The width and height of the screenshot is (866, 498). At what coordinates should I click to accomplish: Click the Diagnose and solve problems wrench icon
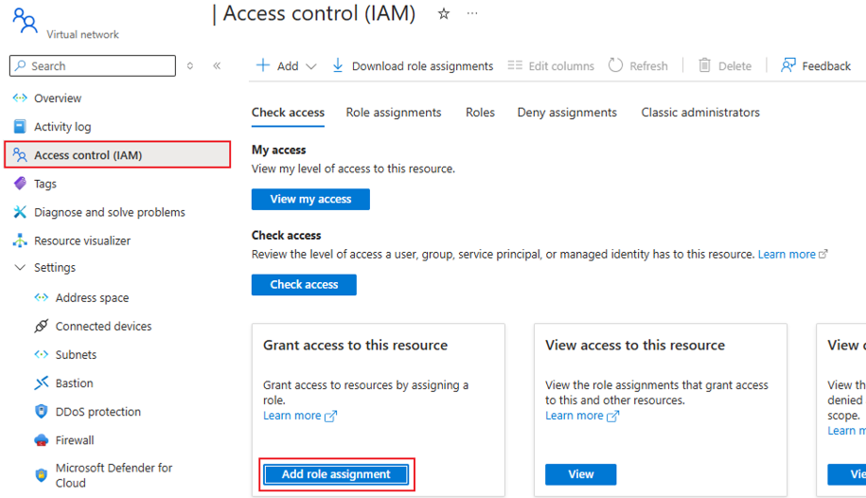point(20,212)
